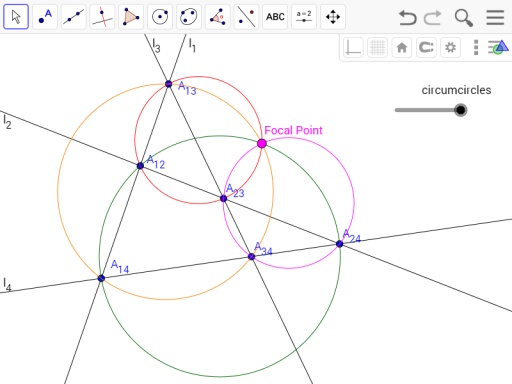Expand the three-dot more options

point(476,47)
